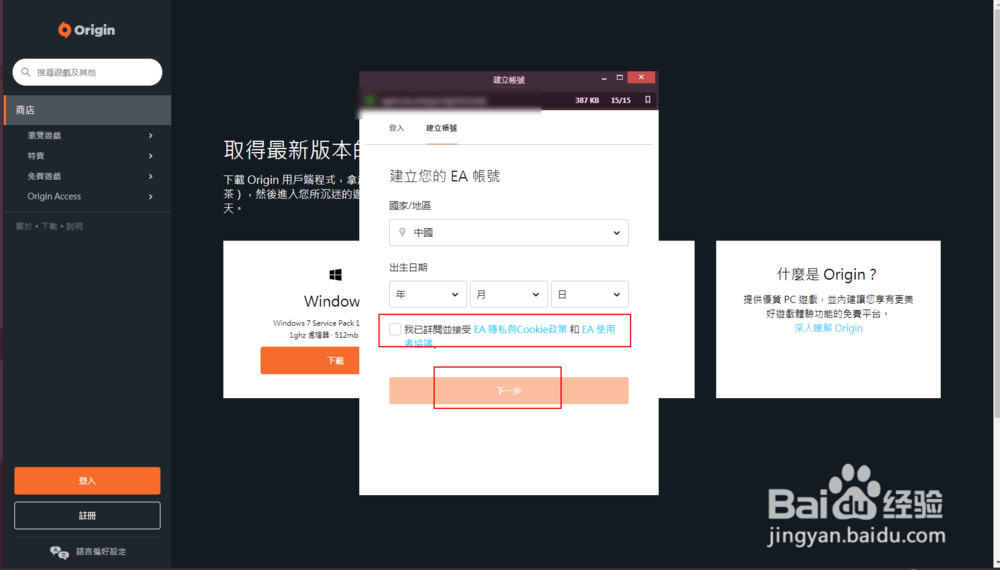Viewport: 1000px width, 570px height.
Task: Click the Windows logo on download card
Action: pos(335,275)
